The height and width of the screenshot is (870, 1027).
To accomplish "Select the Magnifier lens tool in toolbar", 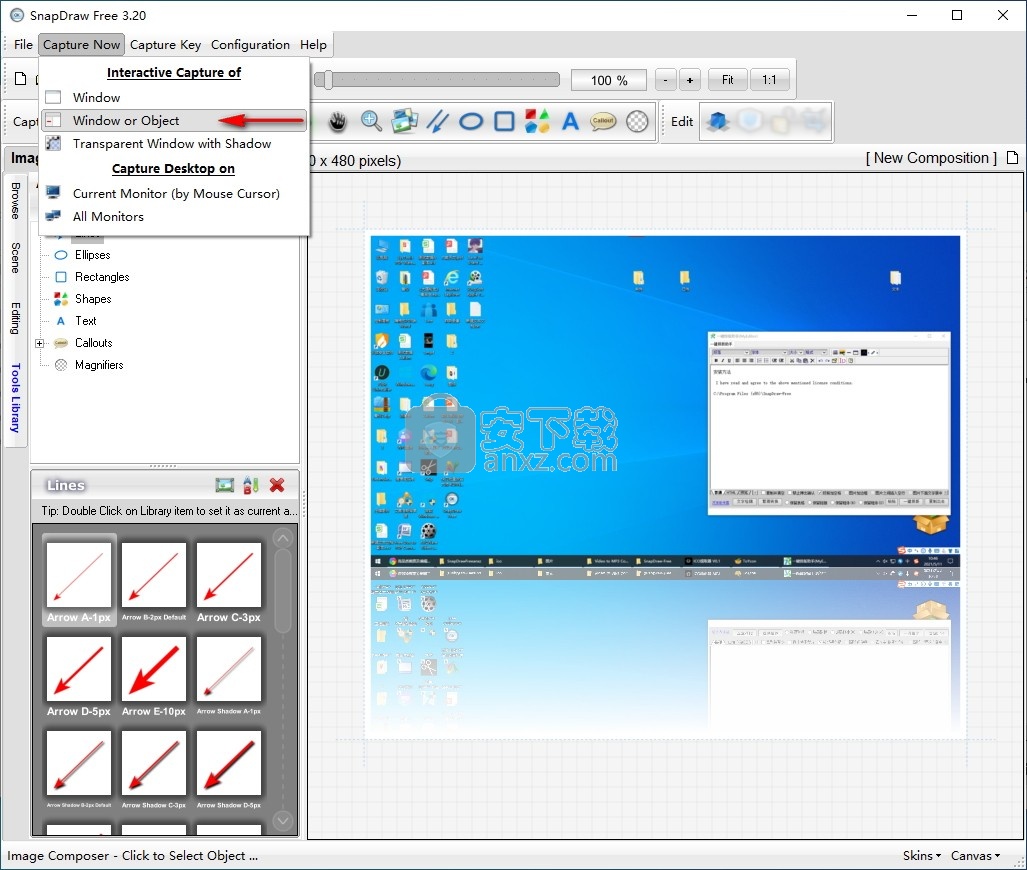I will pyautogui.click(x=637, y=121).
